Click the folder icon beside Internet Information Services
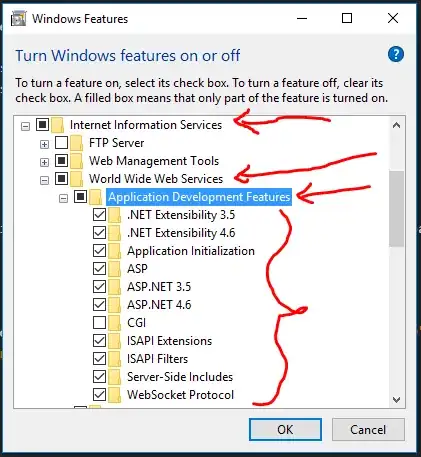Viewport: 421px width, 457px height. click(x=58, y=125)
